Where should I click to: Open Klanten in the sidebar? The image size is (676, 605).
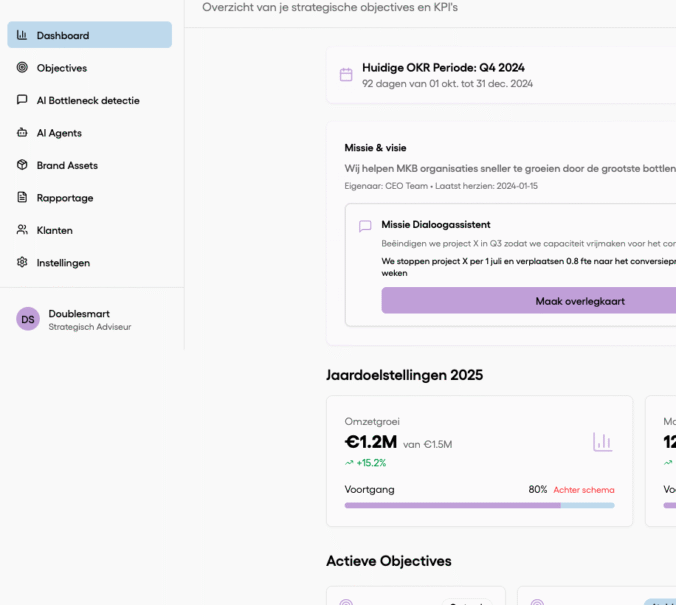(x=55, y=230)
